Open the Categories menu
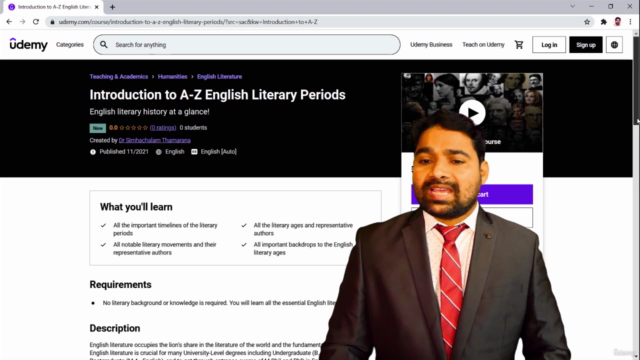Screen dimensions: 640x360 click(x=70, y=44)
